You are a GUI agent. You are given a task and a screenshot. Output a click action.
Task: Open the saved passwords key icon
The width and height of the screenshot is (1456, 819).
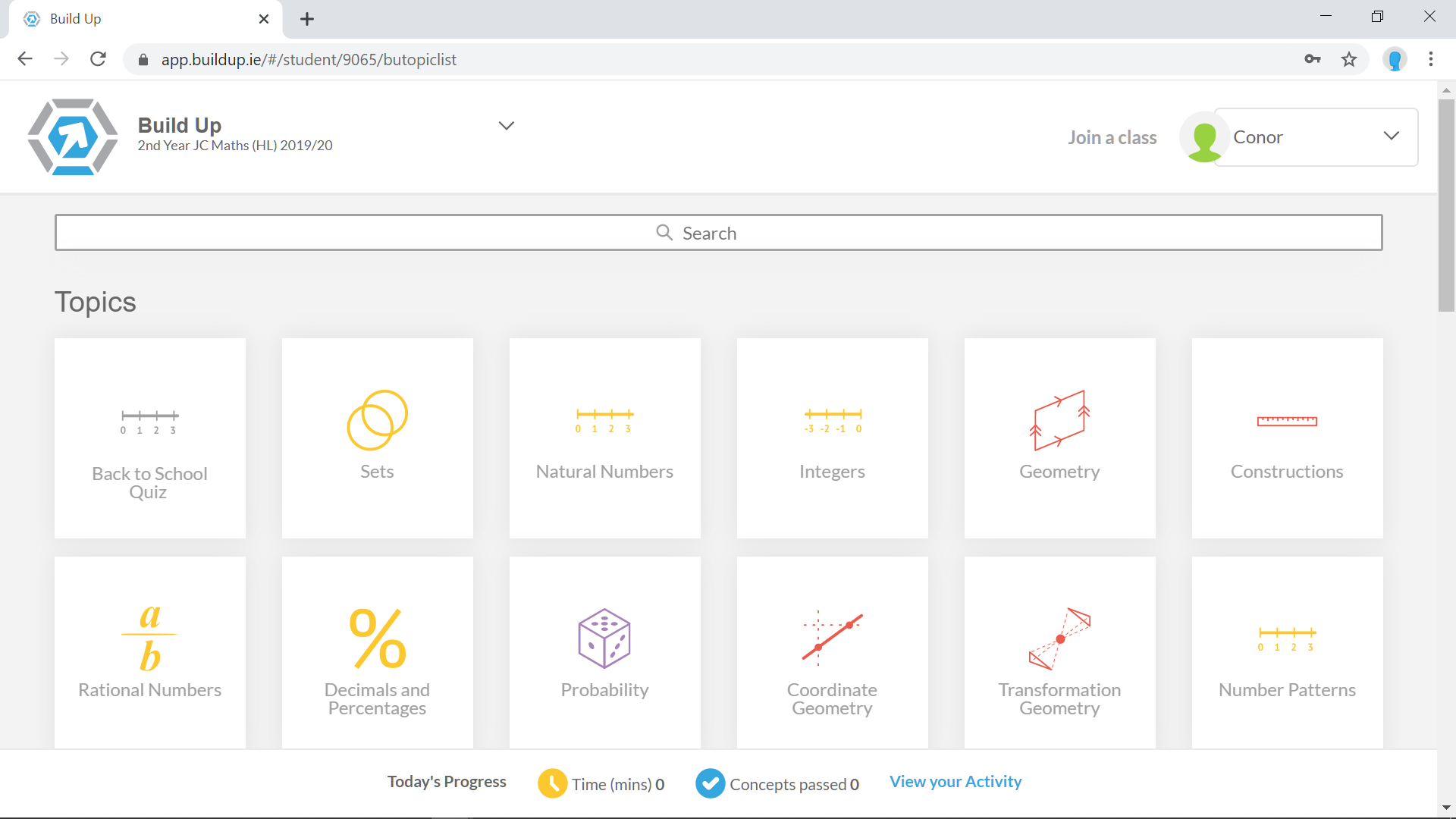[1313, 59]
